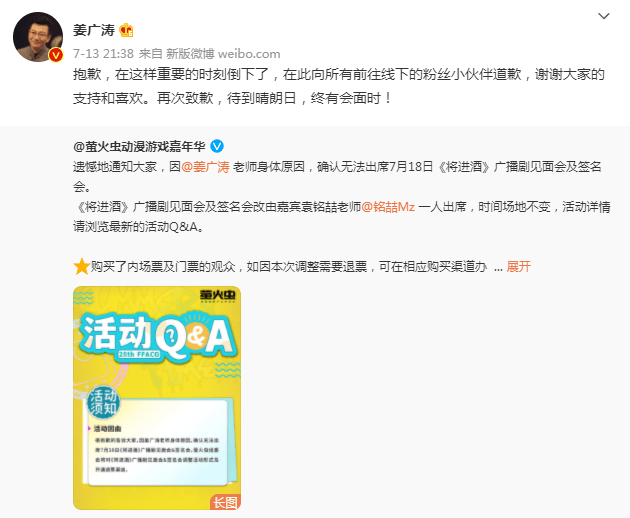Click the yellow star emoji icon
This screenshot has width=630, height=518.
point(82,266)
